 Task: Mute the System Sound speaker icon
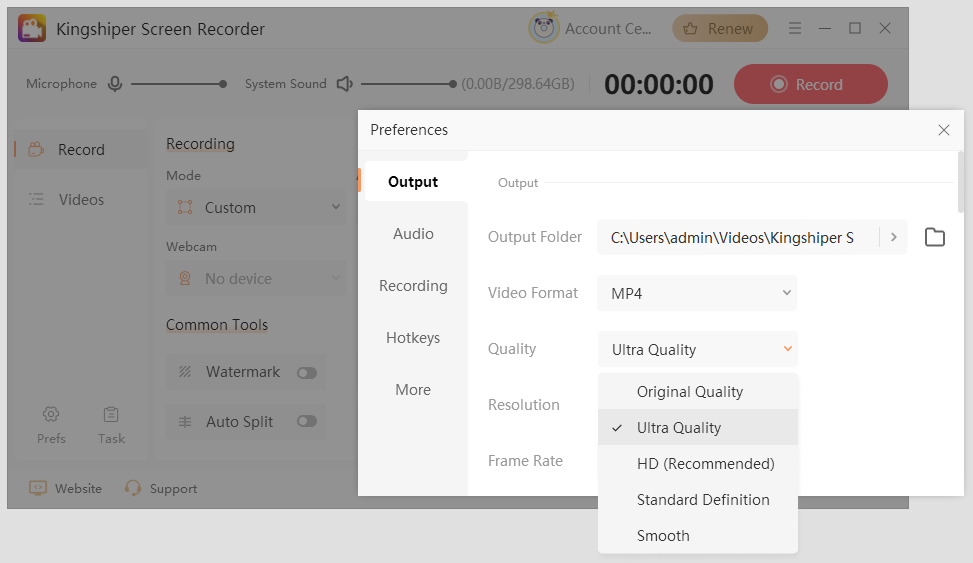click(x=344, y=84)
